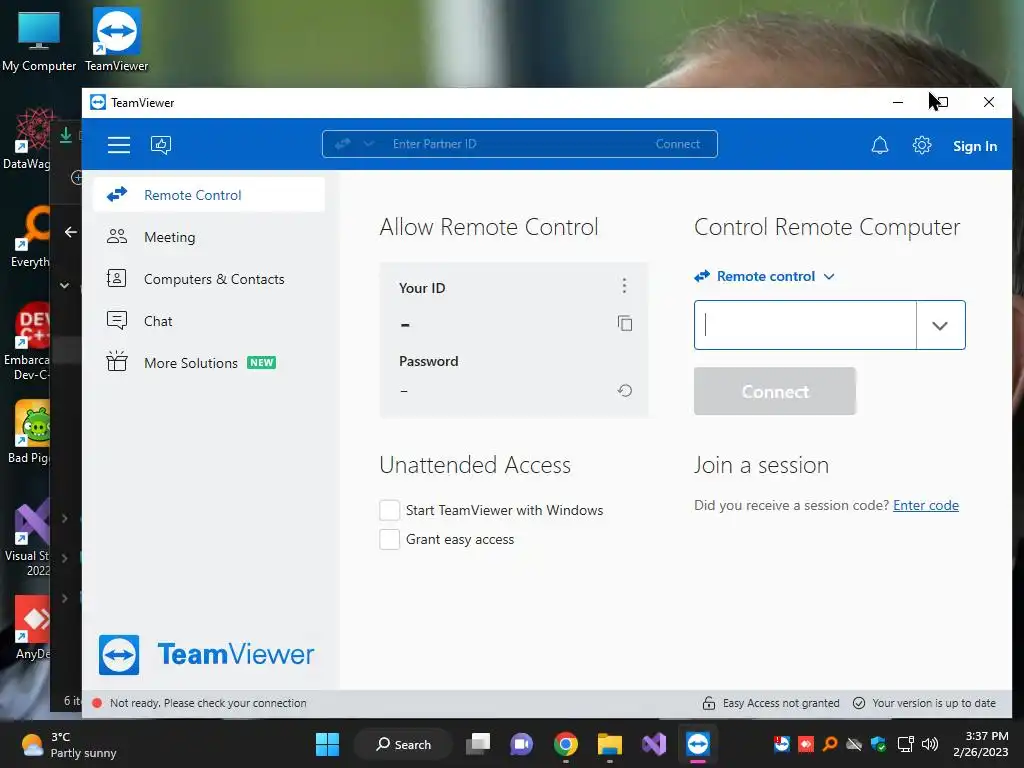Click the Easy Access not granted lock icon

coord(709,703)
